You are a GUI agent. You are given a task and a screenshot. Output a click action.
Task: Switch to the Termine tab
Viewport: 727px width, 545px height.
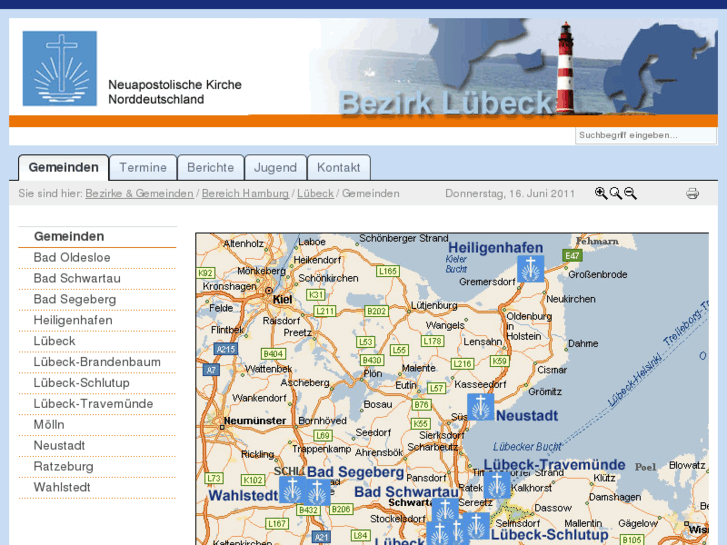143,167
